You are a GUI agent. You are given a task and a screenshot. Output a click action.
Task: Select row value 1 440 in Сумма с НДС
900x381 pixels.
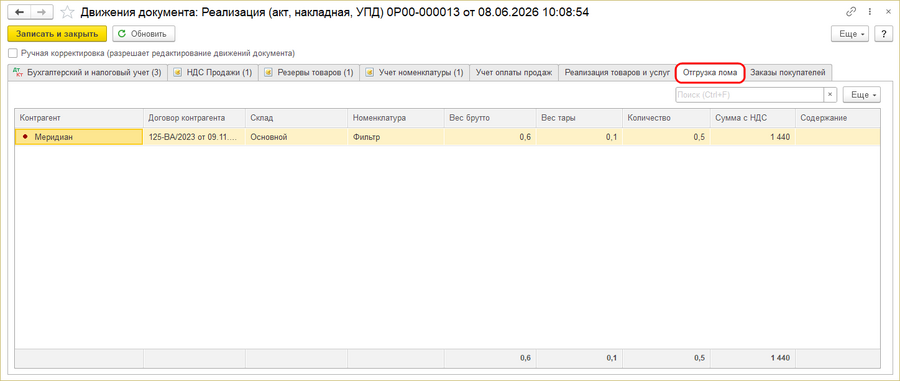pos(752,137)
